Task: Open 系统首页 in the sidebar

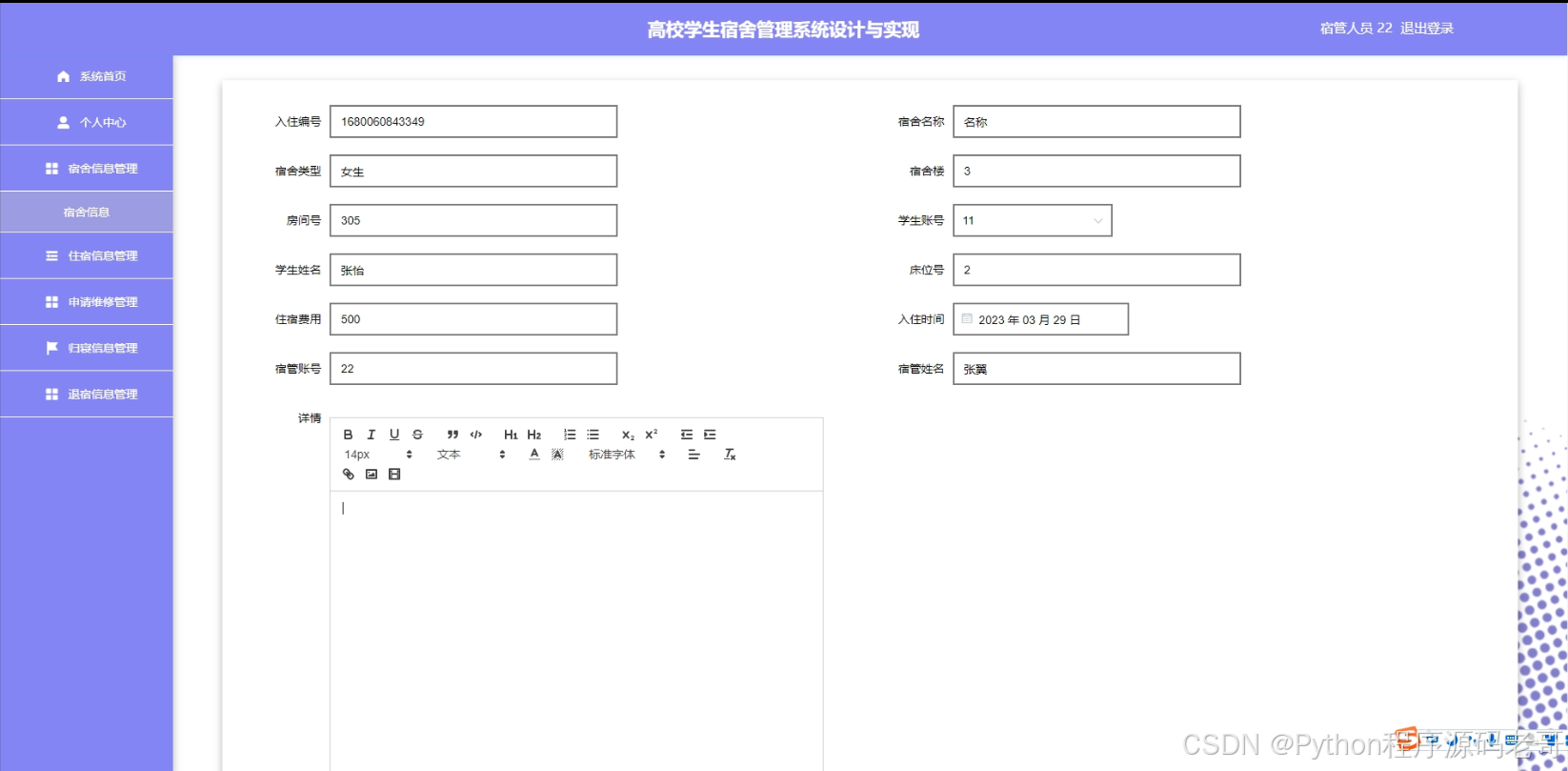Action: (x=87, y=76)
